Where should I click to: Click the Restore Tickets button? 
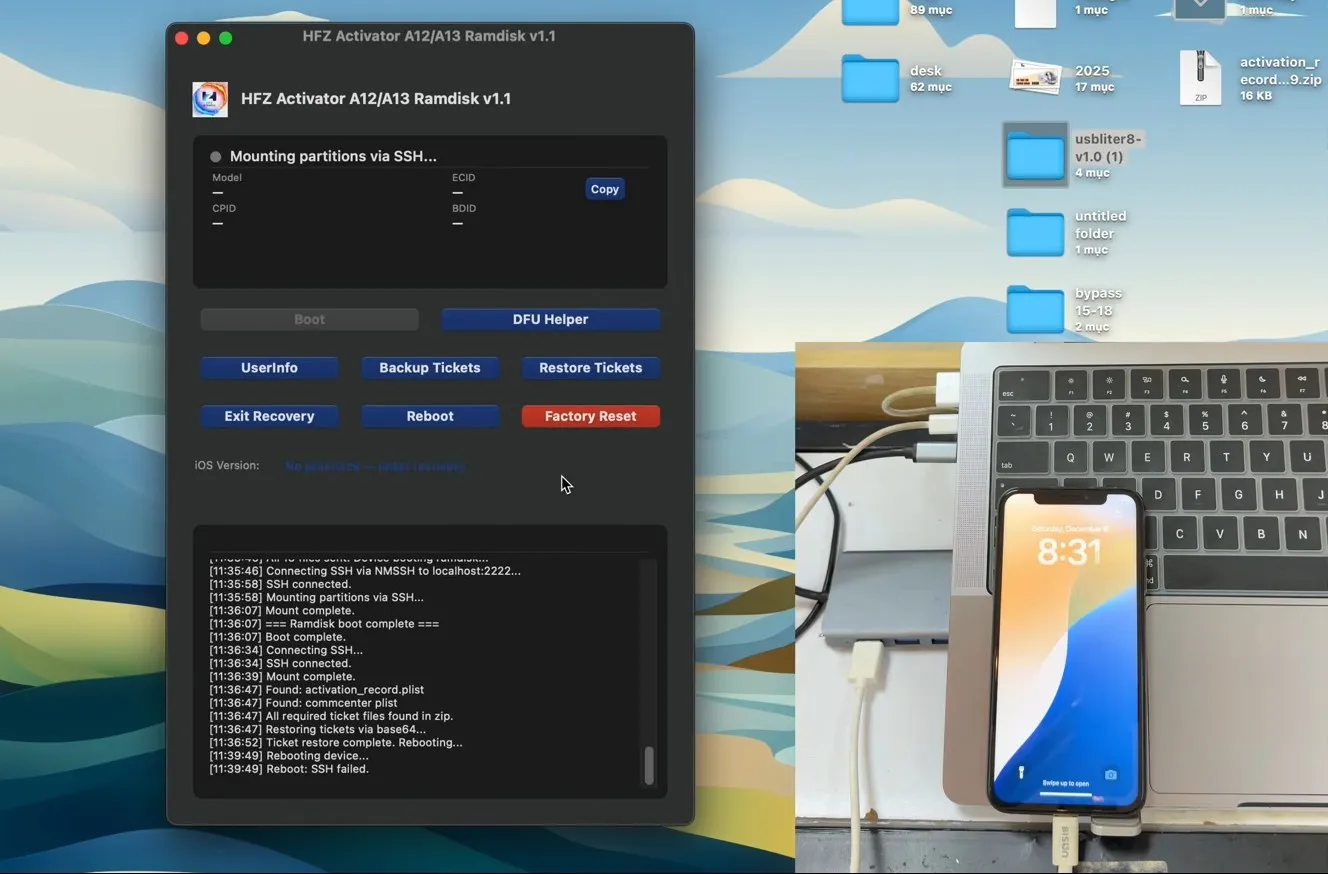591,368
